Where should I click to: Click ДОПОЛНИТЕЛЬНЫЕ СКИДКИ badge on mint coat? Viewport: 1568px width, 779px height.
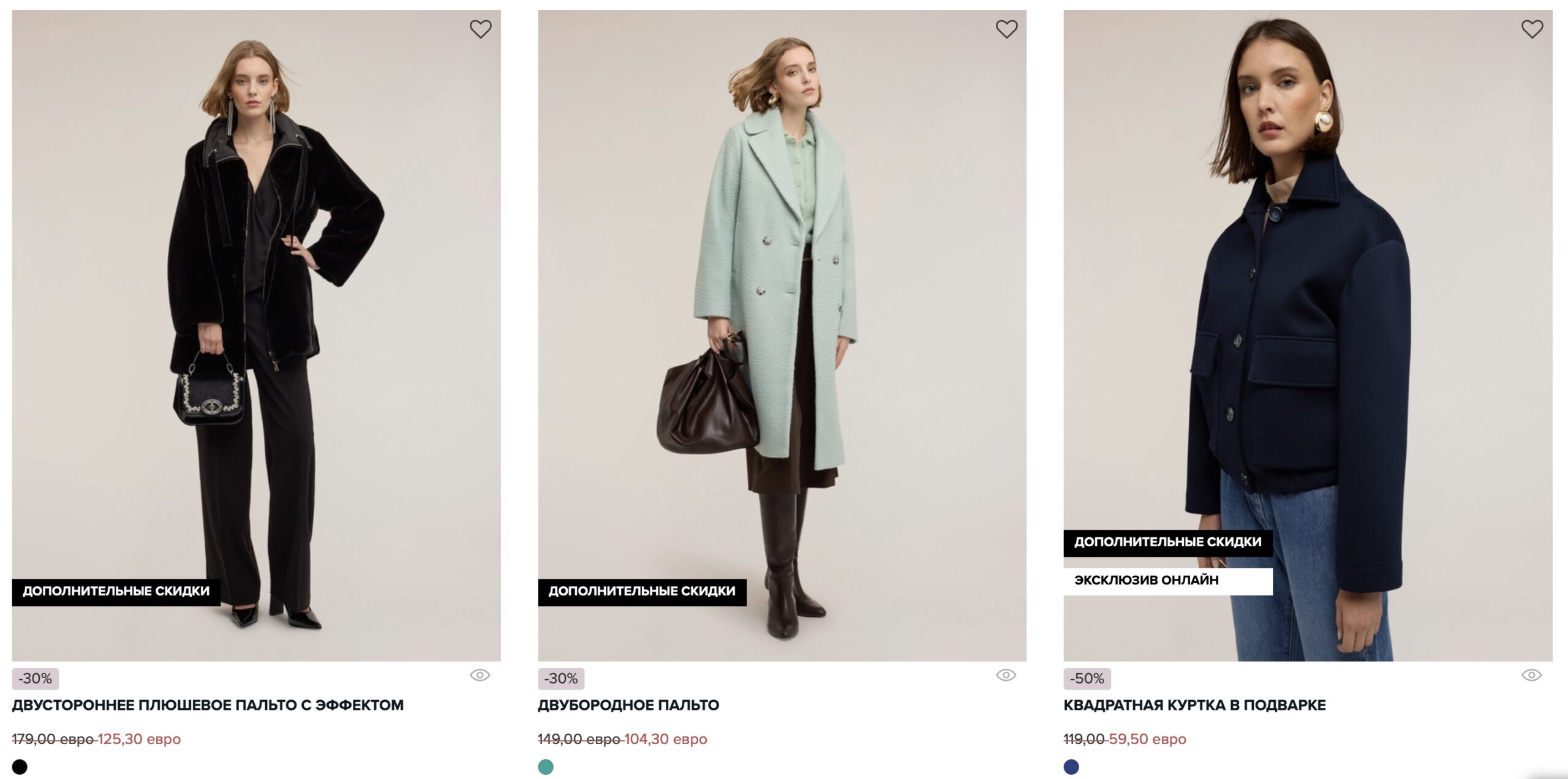pos(642,592)
